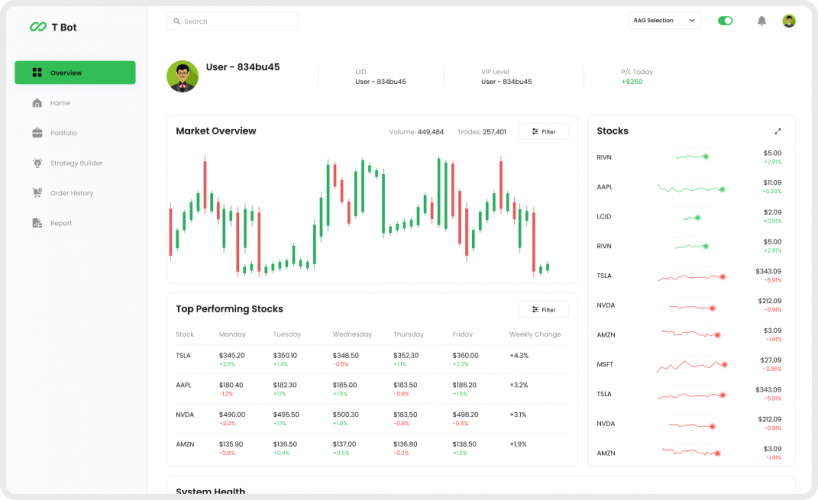The height and width of the screenshot is (500, 818).
Task: Click the +1.9% weekly change value
Action: click(518, 444)
